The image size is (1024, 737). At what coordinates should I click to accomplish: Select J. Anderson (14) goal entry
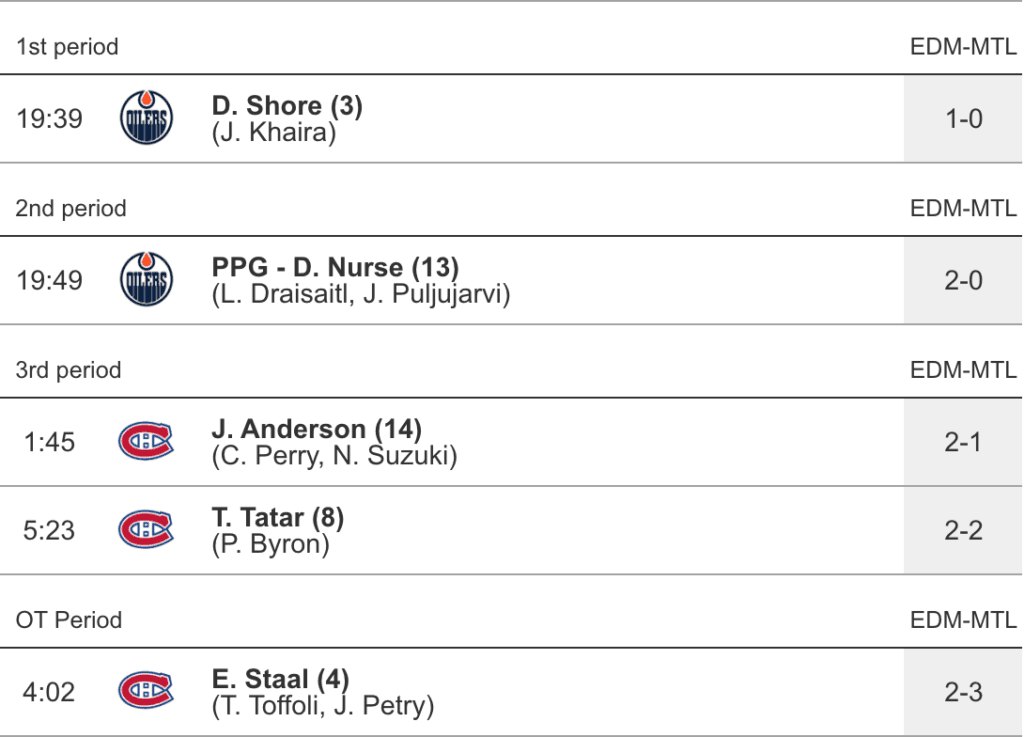316,429
